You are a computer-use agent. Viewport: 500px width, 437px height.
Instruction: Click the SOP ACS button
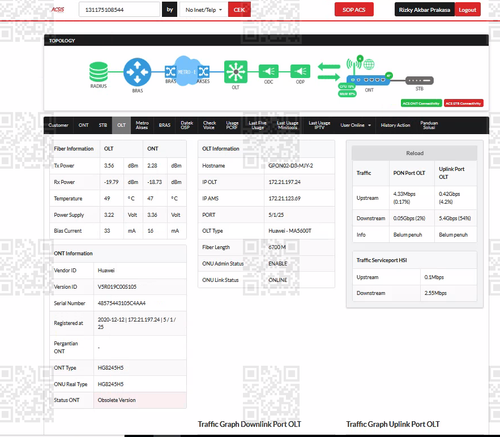pos(354,10)
